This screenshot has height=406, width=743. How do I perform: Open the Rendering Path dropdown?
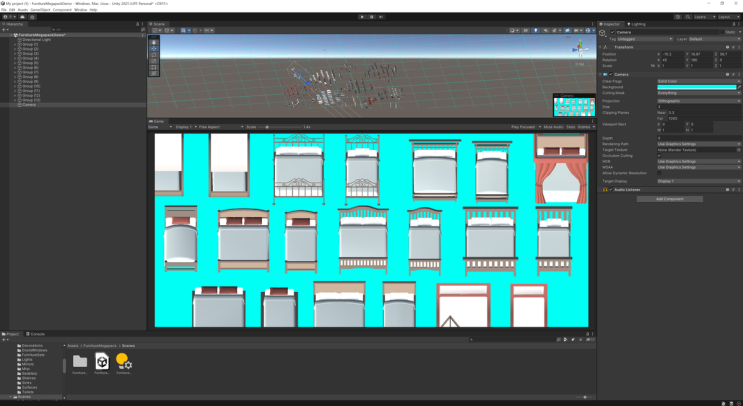[x=699, y=144]
